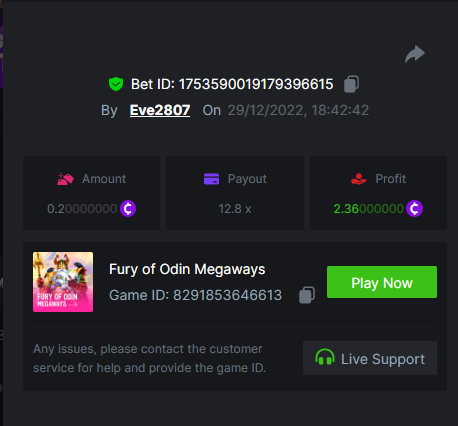
Task: Click the red Profit hand icon
Action: [359, 179]
